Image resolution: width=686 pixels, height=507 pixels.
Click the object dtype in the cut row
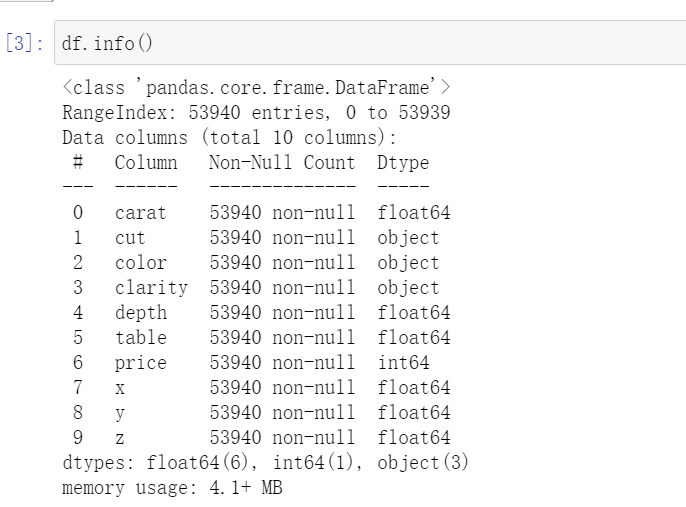408,238
